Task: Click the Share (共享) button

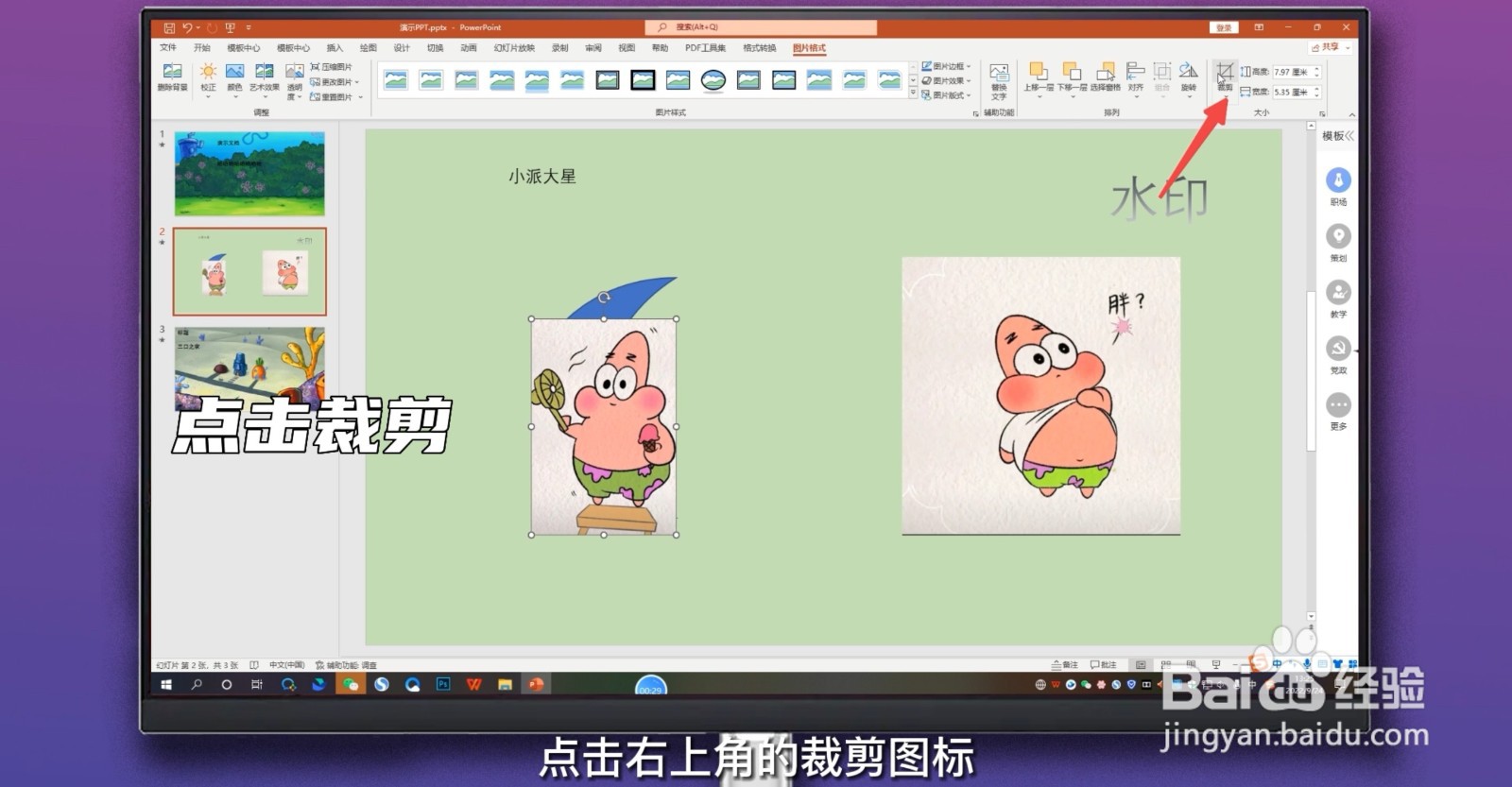Action: (1331, 46)
